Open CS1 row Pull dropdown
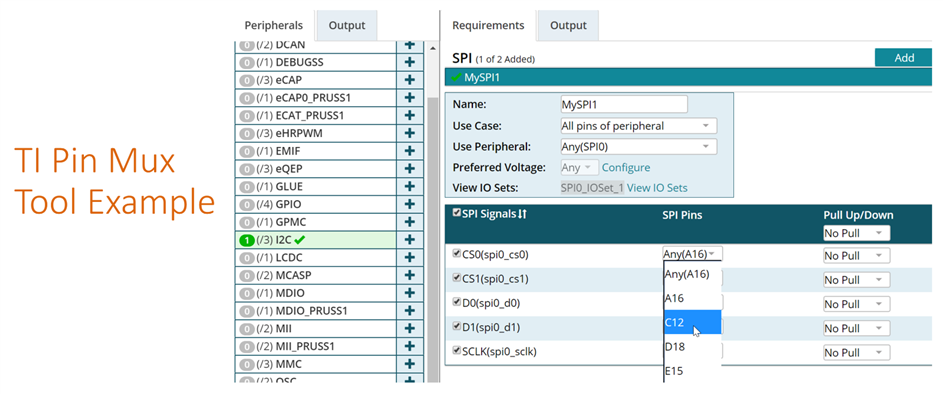 pyautogui.click(x=856, y=280)
